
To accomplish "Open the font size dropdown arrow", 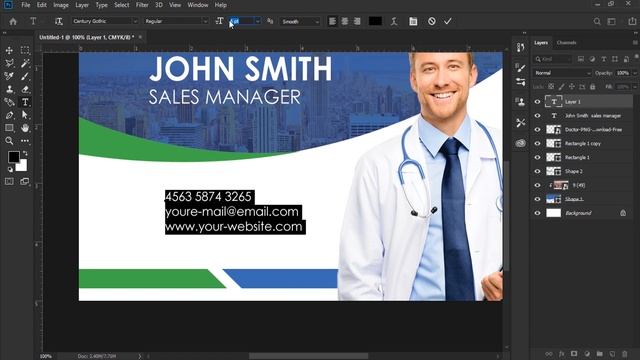I will 258,21.
